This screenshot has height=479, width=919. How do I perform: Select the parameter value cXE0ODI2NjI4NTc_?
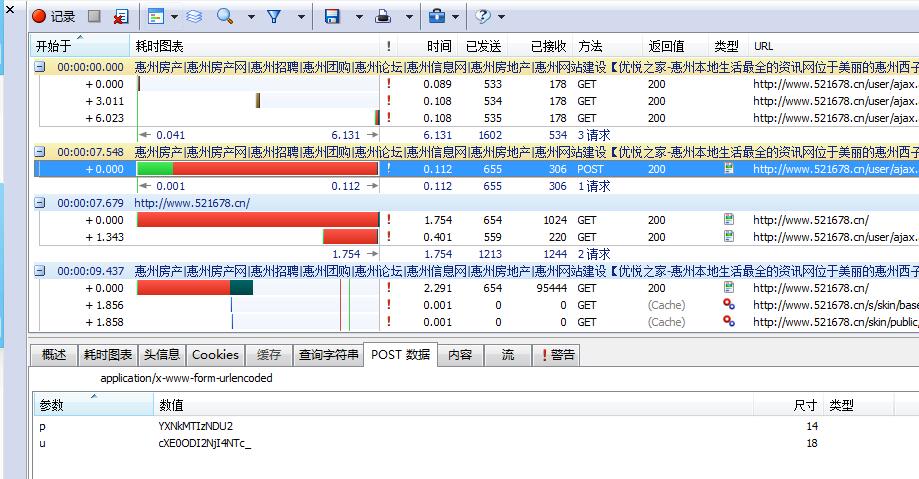[x=205, y=443]
